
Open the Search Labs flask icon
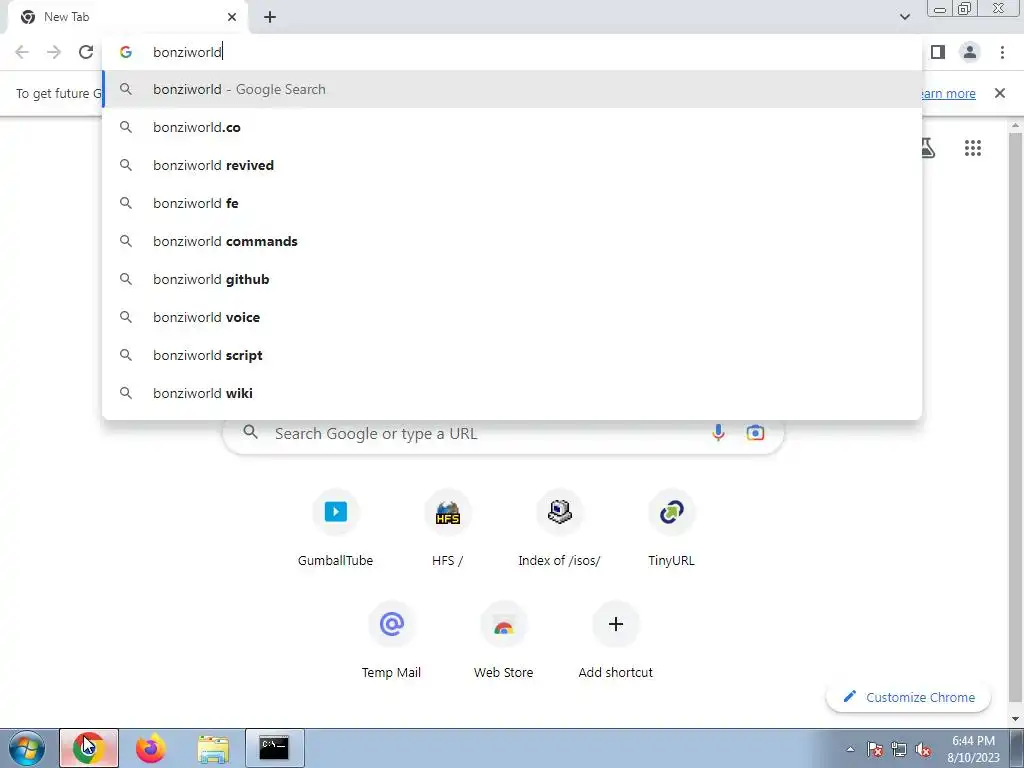coord(927,148)
